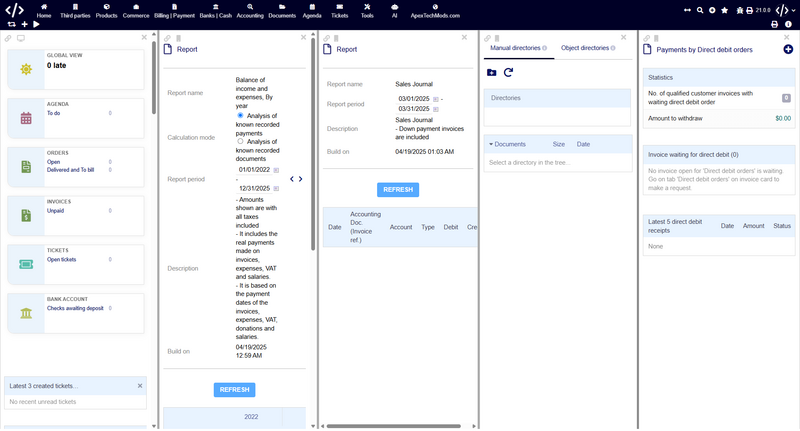Click the Accounting module icon
The image size is (800, 431).
(250, 7)
